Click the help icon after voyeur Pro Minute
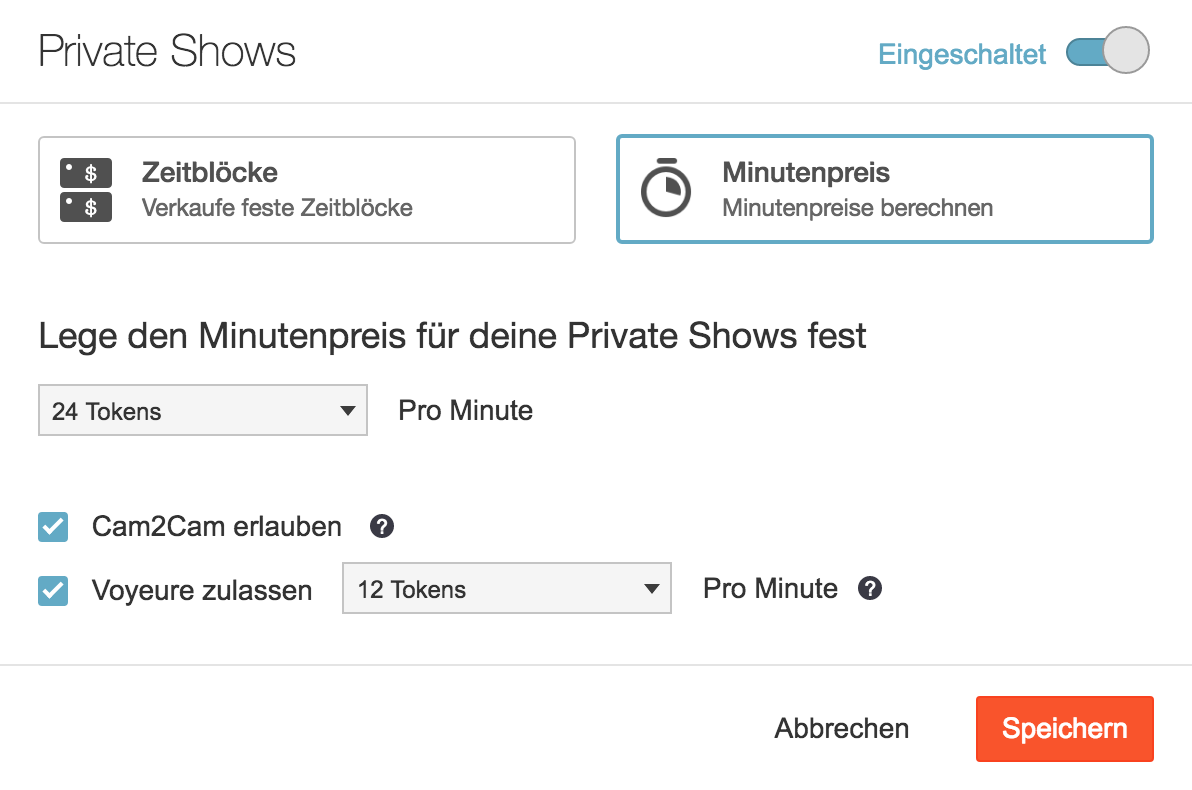The image size is (1192, 790). [x=870, y=588]
